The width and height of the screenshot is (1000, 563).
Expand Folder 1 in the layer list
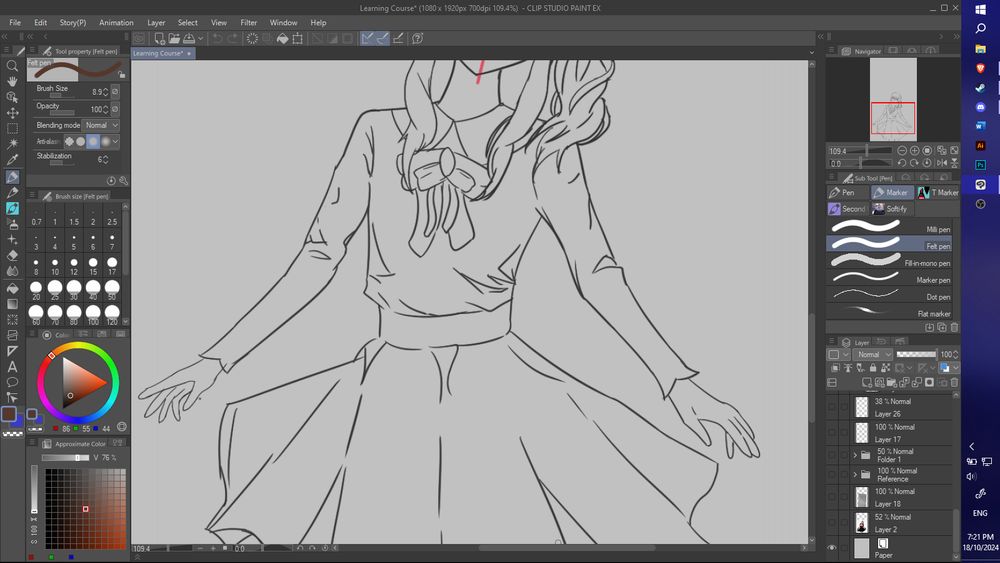[855, 455]
